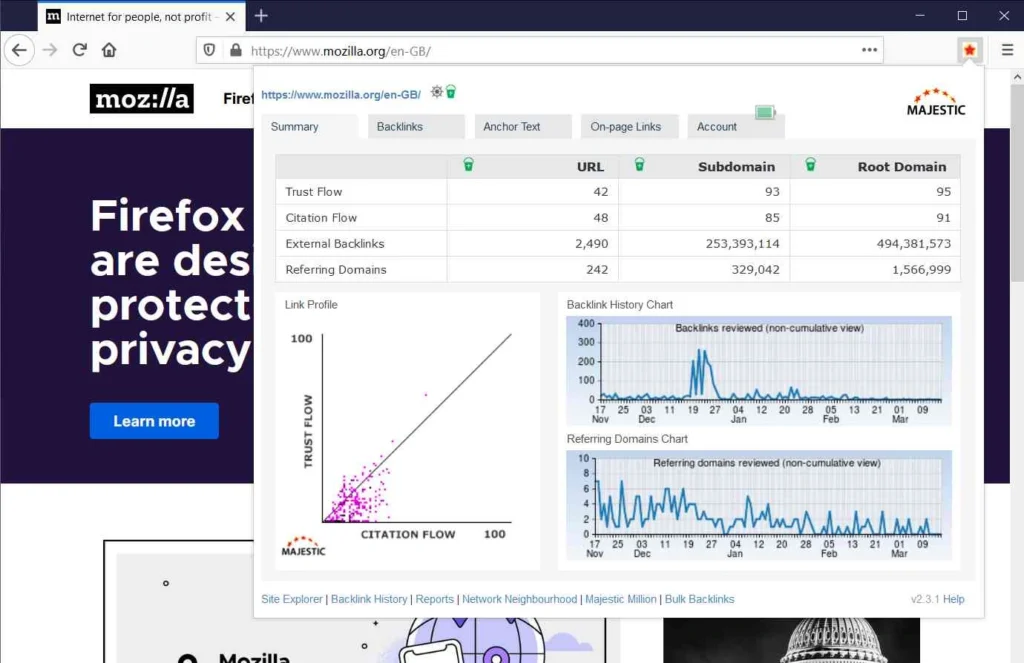Open the browser home page icon

[x=109, y=50]
